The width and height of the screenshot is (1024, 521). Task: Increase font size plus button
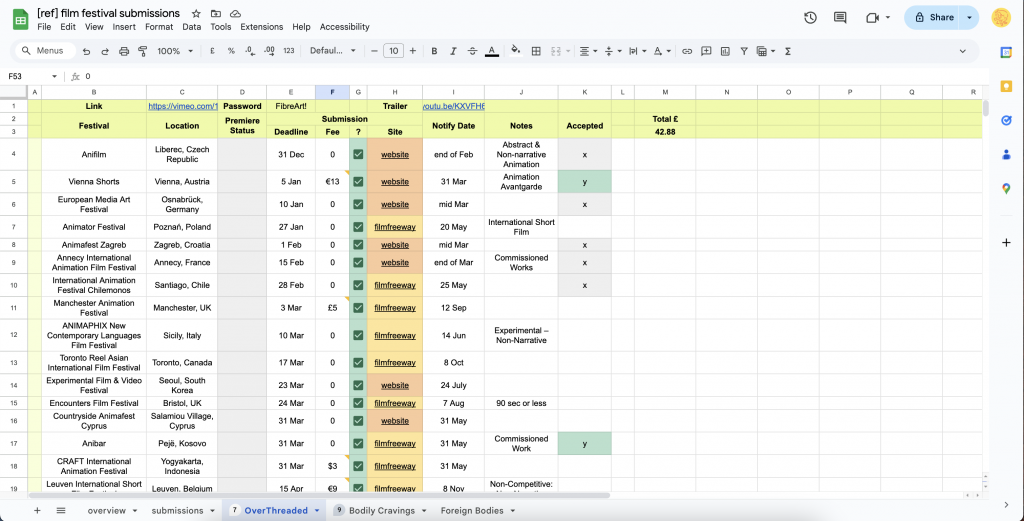pyautogui.click(x=413, y=51)
